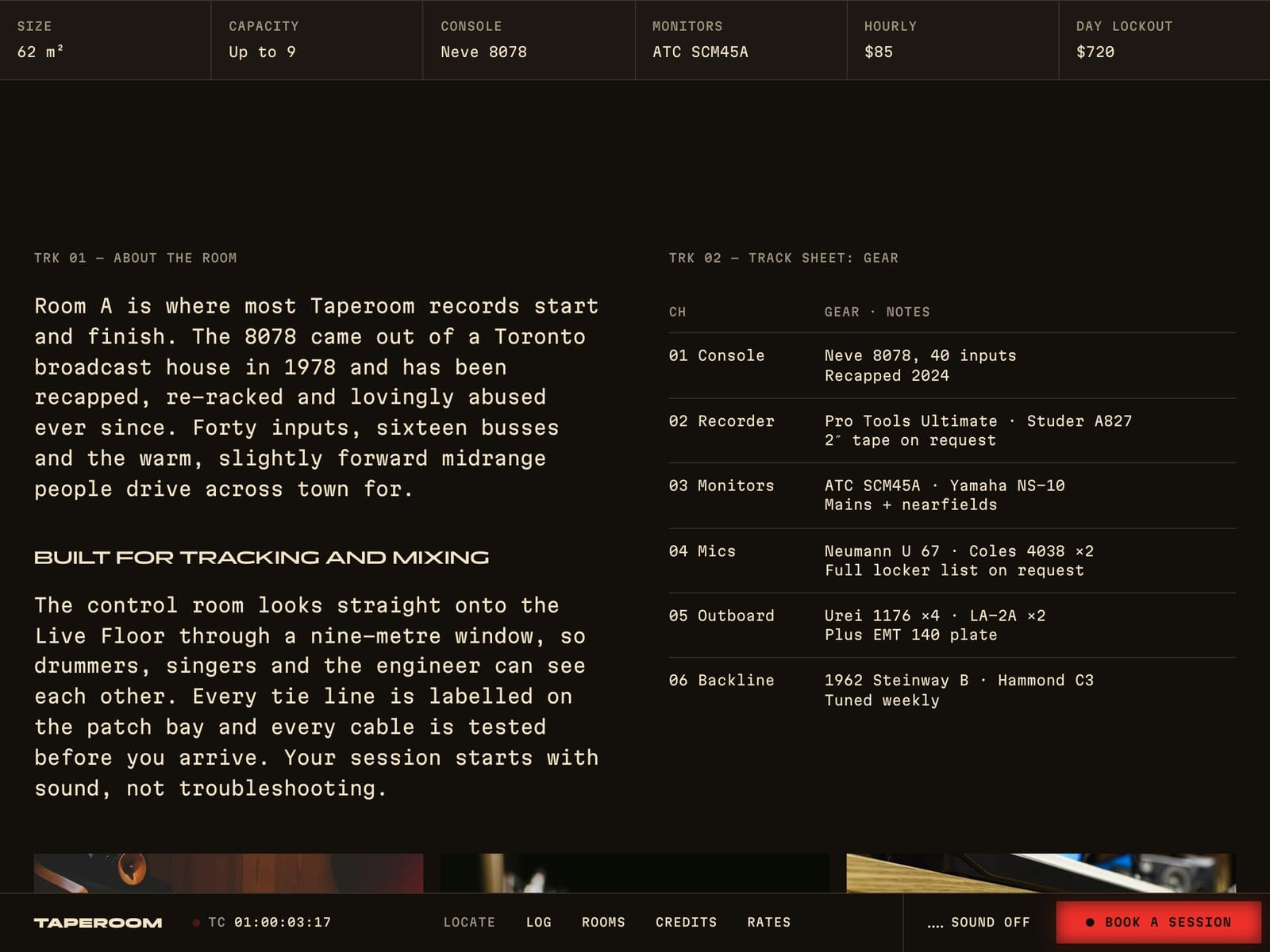Image resolution: width=1270 pixels, height=952 pixels.
Task: Click the MONITORS 'ATC SCM45A' spec value
Action: (700, 52)
